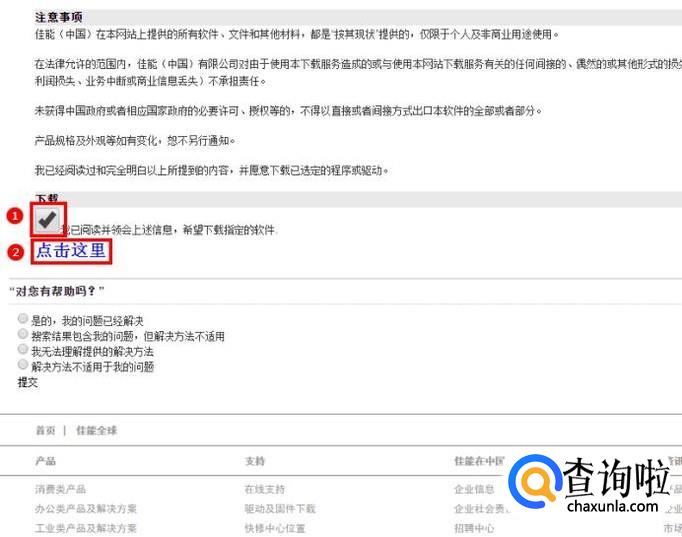The image size is (682, 537).
Task: Tick the download agreement checkbox
Action: point(47,219)
